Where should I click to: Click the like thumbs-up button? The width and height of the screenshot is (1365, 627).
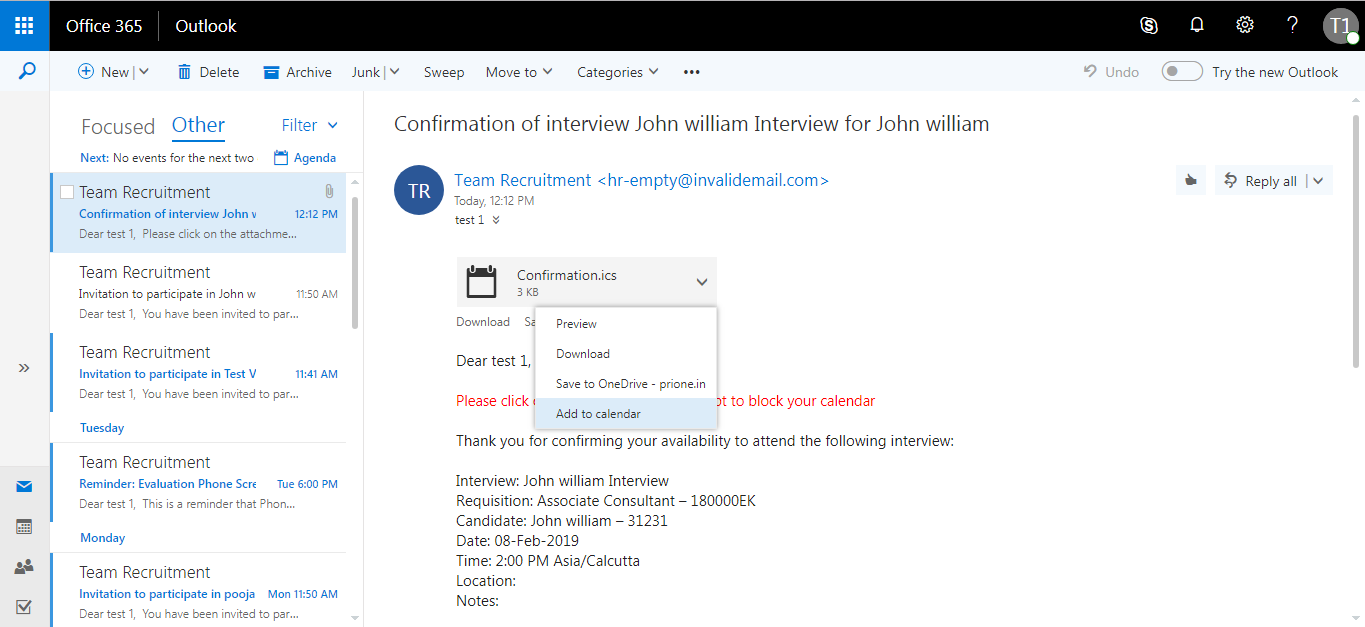point(1191,181)
